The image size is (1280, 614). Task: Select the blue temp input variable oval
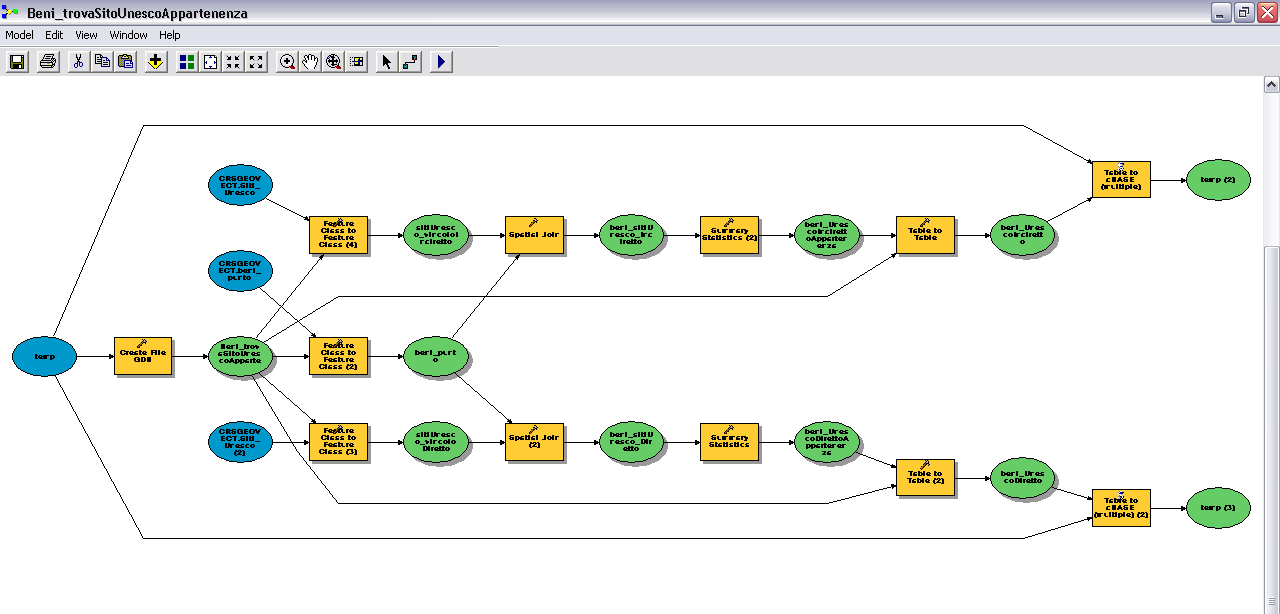(44, 357)
